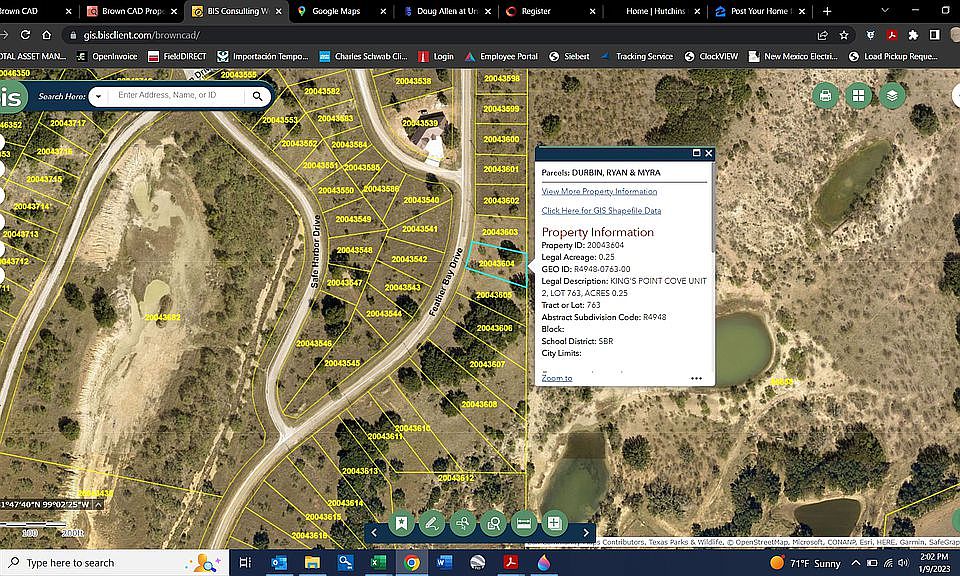Open View More Property Information link
960x576 pixels.
(x=599, y=192)
